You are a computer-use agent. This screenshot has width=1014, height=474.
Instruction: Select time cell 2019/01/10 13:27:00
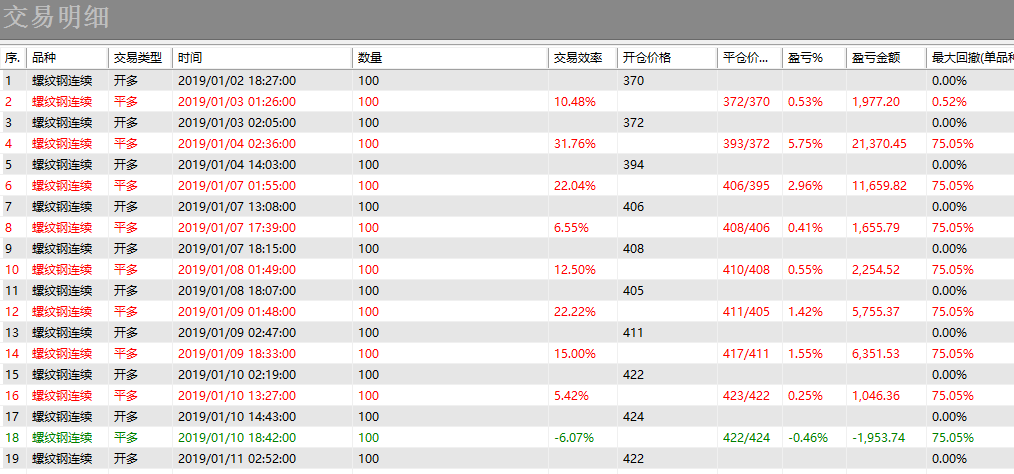point(237,396)
